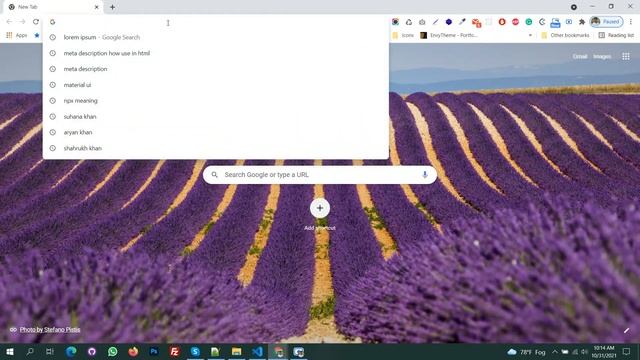Viewport: 640px width, 360px height.
Task: Pick the shahrukh khan suggestion
Action: pyautogui.click(x=216, y=148)
